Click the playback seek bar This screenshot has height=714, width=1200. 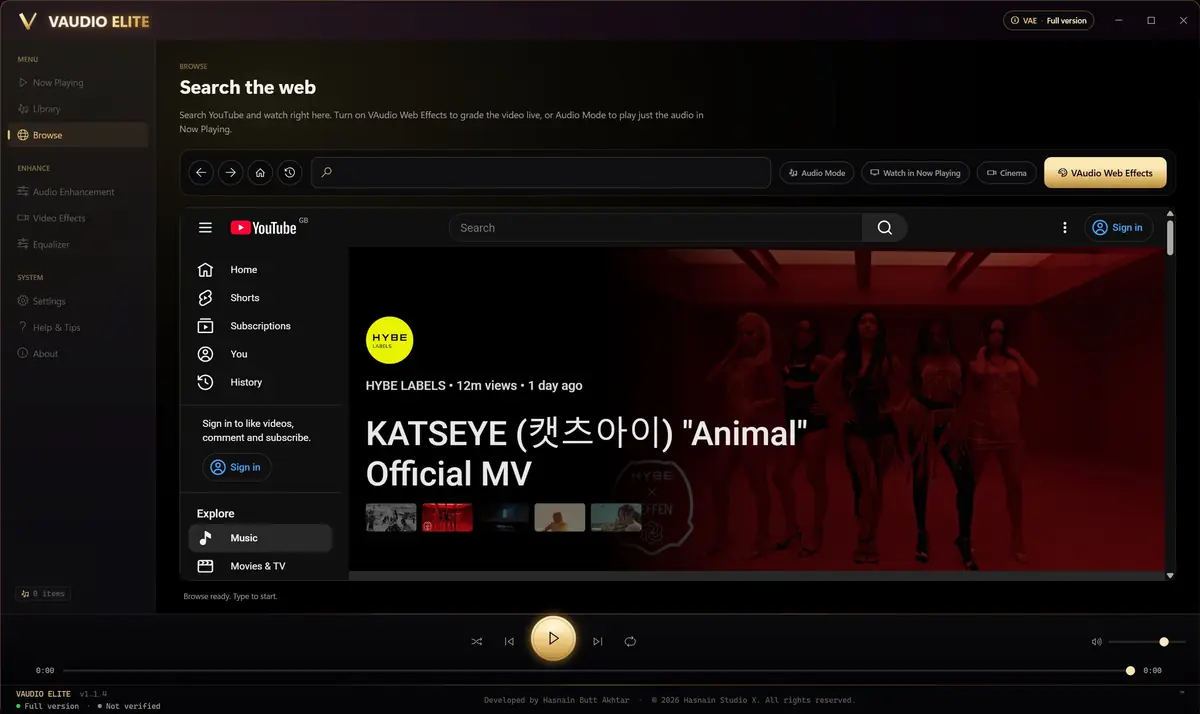tap(599, 670)
